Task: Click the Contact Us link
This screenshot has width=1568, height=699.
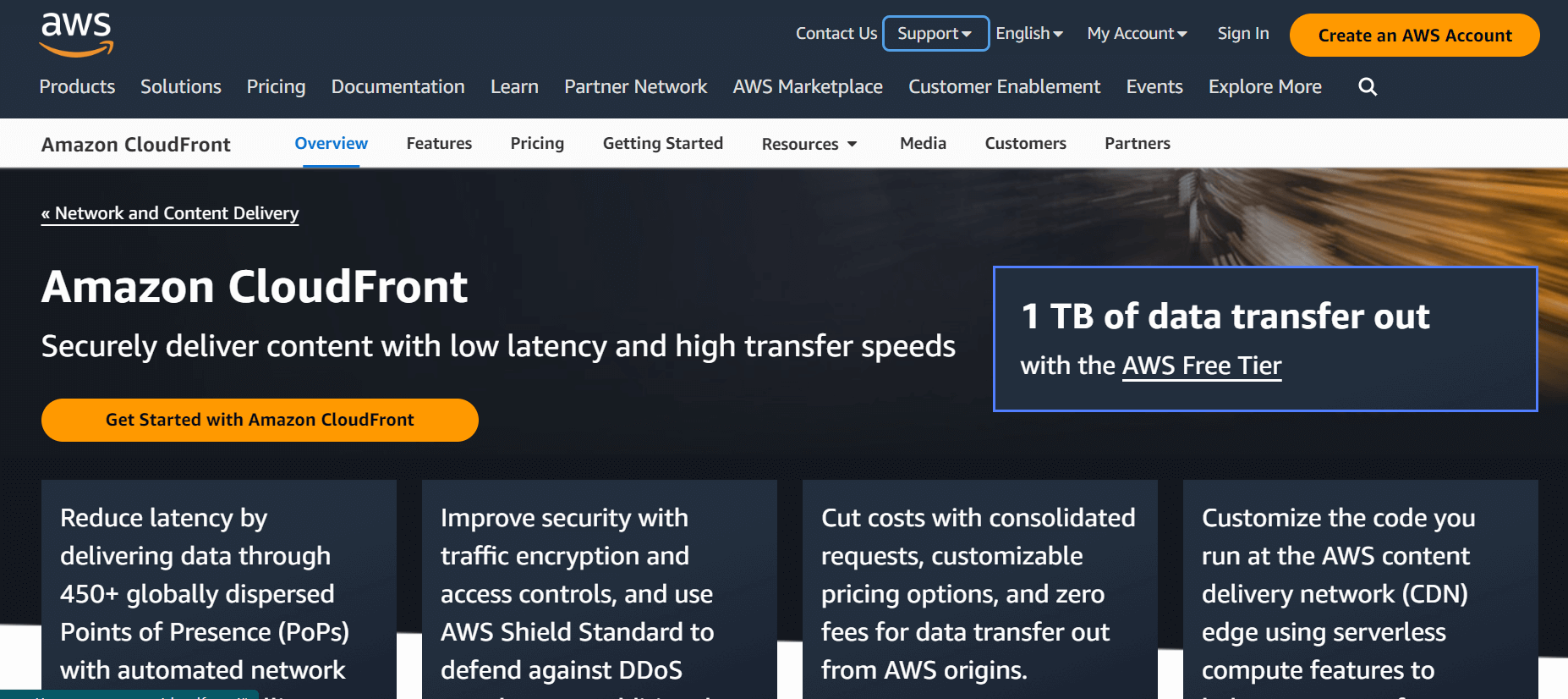Action: pos(836,33)
